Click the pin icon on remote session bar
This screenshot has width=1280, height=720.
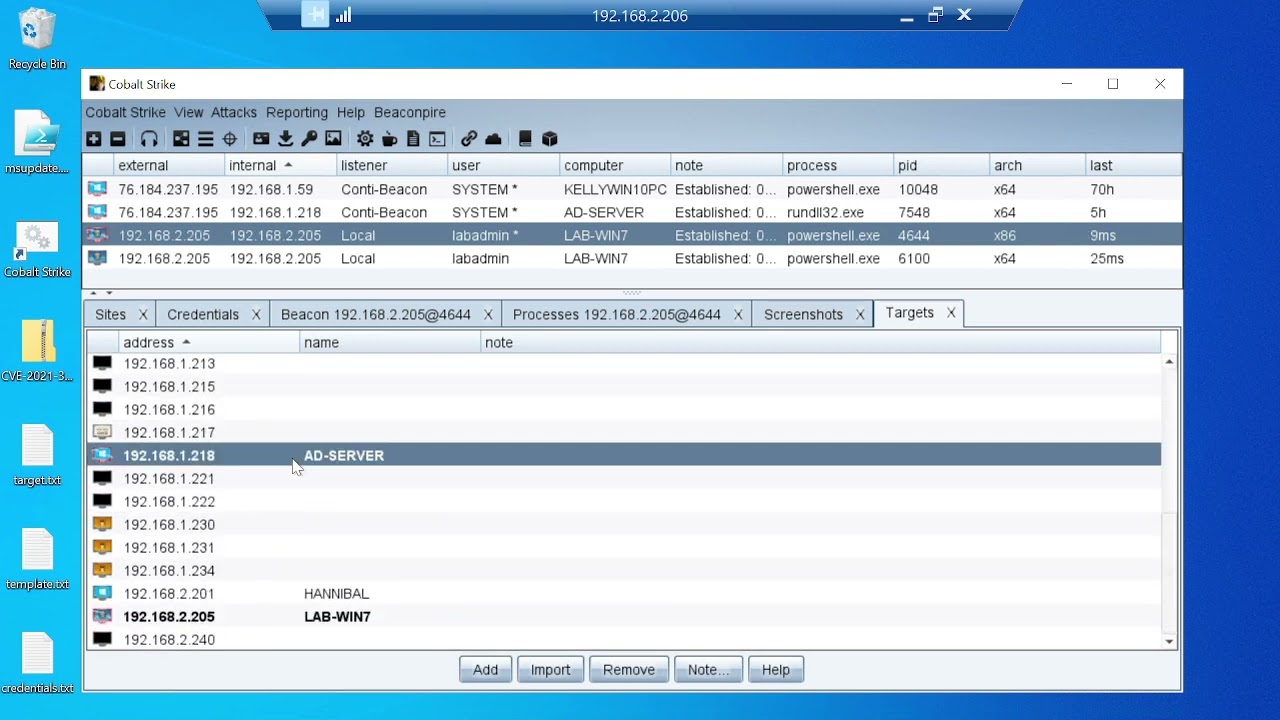tap(315, 15)
